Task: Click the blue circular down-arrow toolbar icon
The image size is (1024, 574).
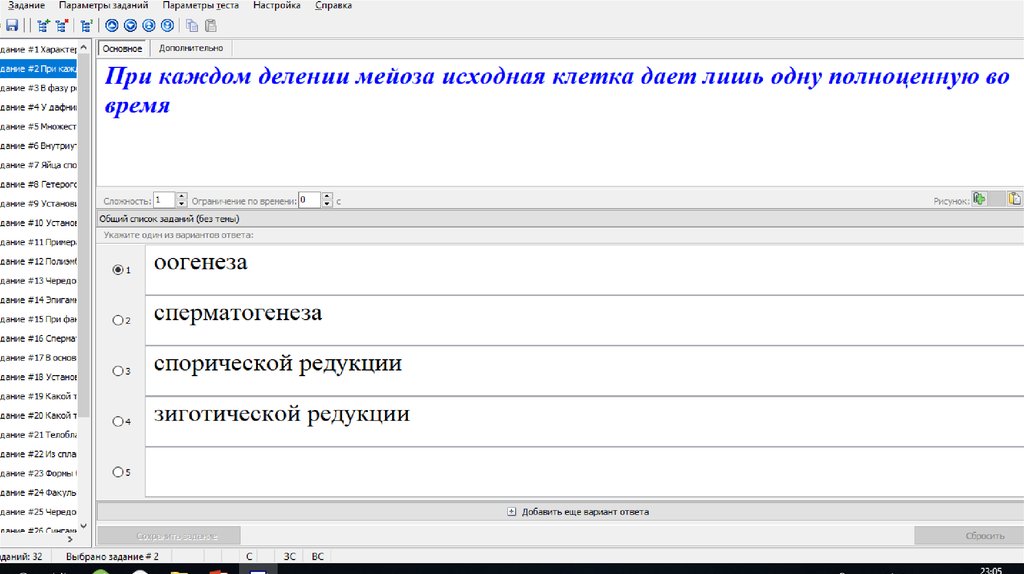Action: [130, 26]
